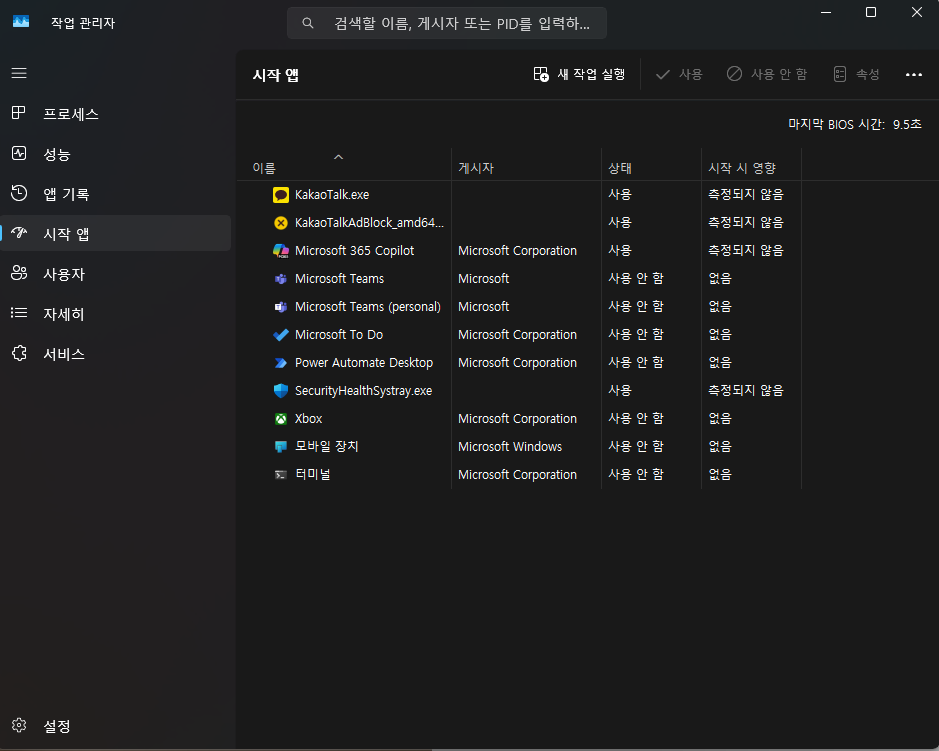The height and width of the screenshot is (751, 939).
Task: Click Microsoft publisher in Microsoft Teams row
Action: (483, 278)
